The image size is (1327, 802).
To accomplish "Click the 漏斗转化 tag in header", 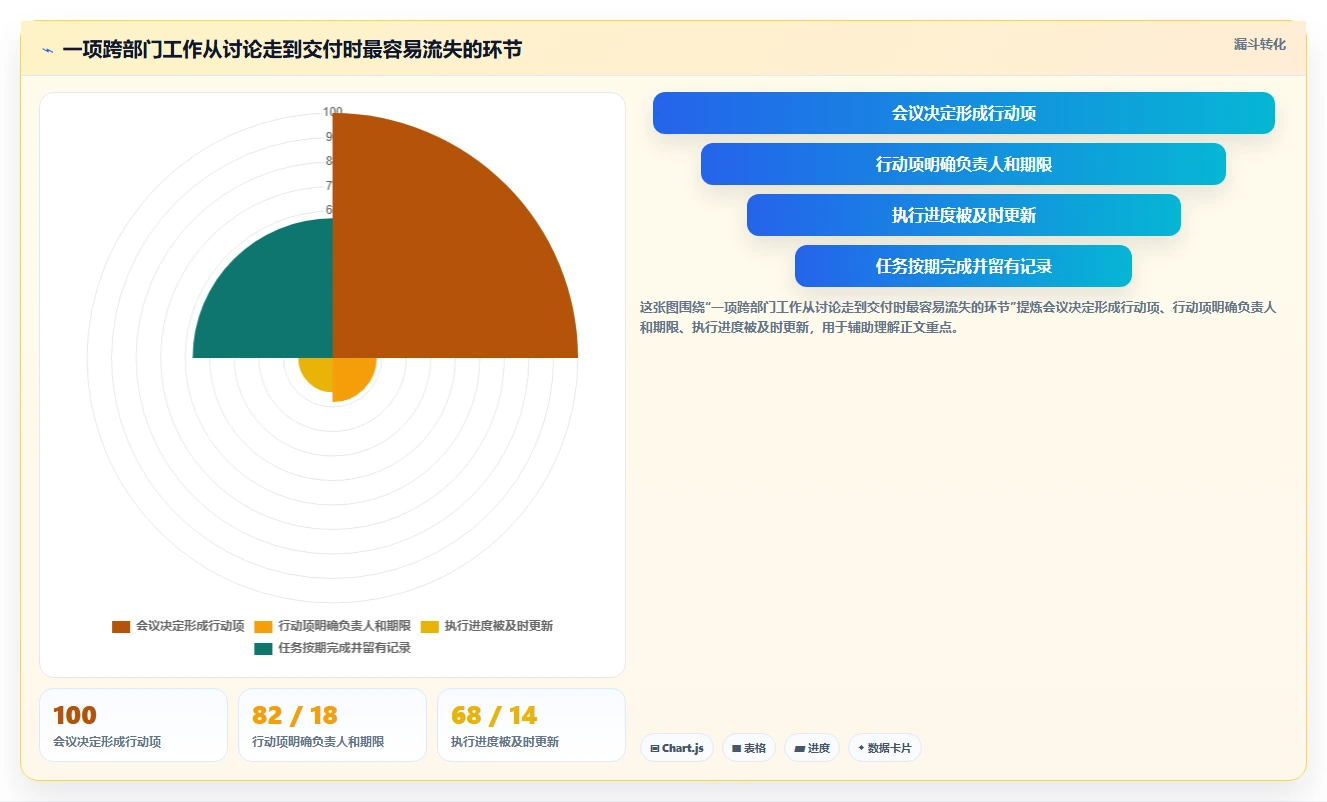I will coord(1259,44).
